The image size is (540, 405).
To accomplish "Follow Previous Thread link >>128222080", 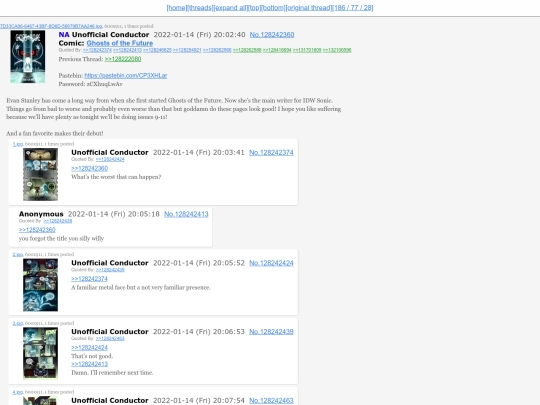I will click(x=123, y=59).
